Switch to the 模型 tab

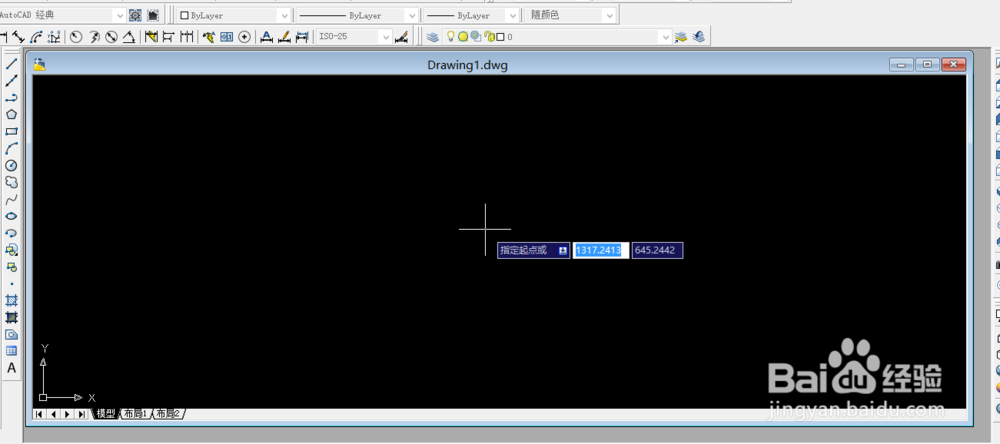[x=106, y=414]
